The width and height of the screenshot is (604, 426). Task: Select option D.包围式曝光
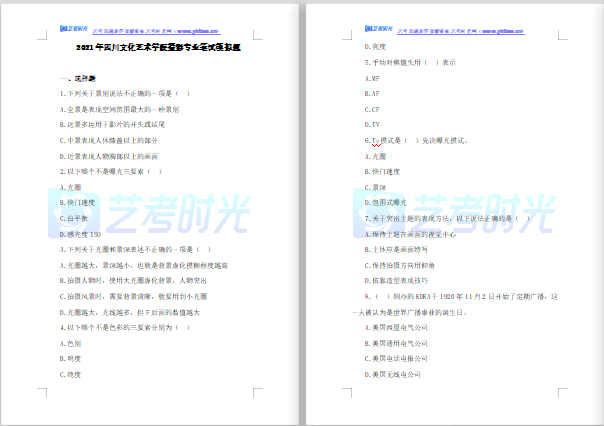pos(386,202)
